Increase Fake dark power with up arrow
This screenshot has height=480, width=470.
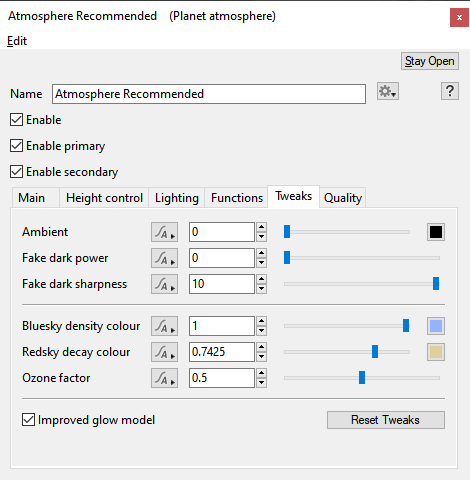(x=262, y=253)
